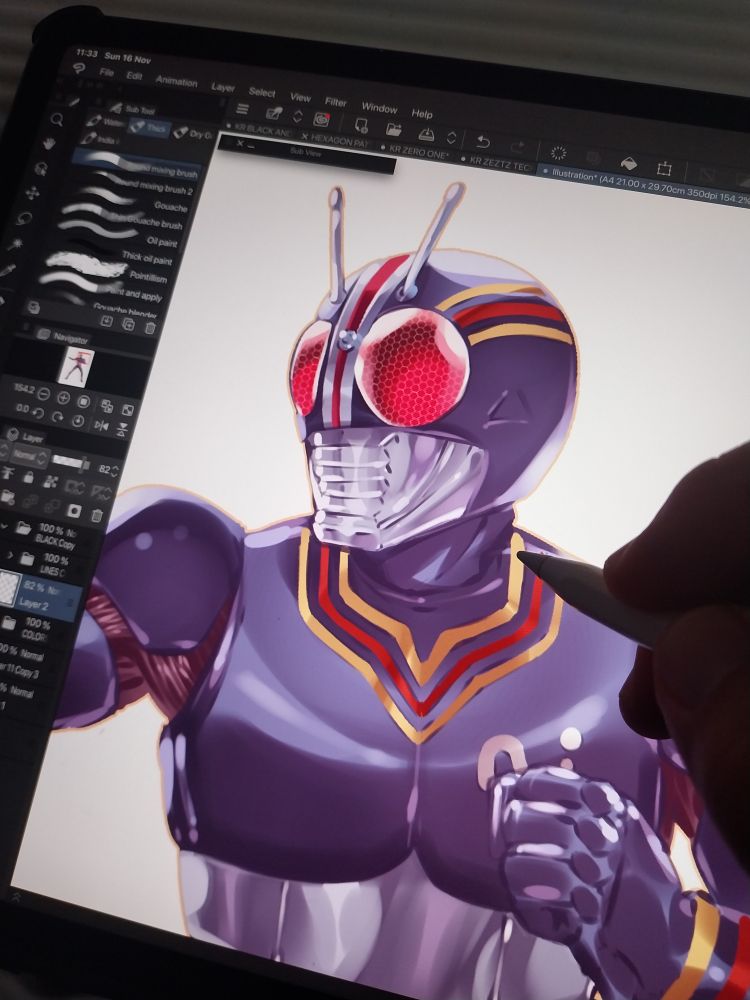The image size is (750, 1000).
Task: Click the arrows beside the edit icon
Action: (297, 116)
